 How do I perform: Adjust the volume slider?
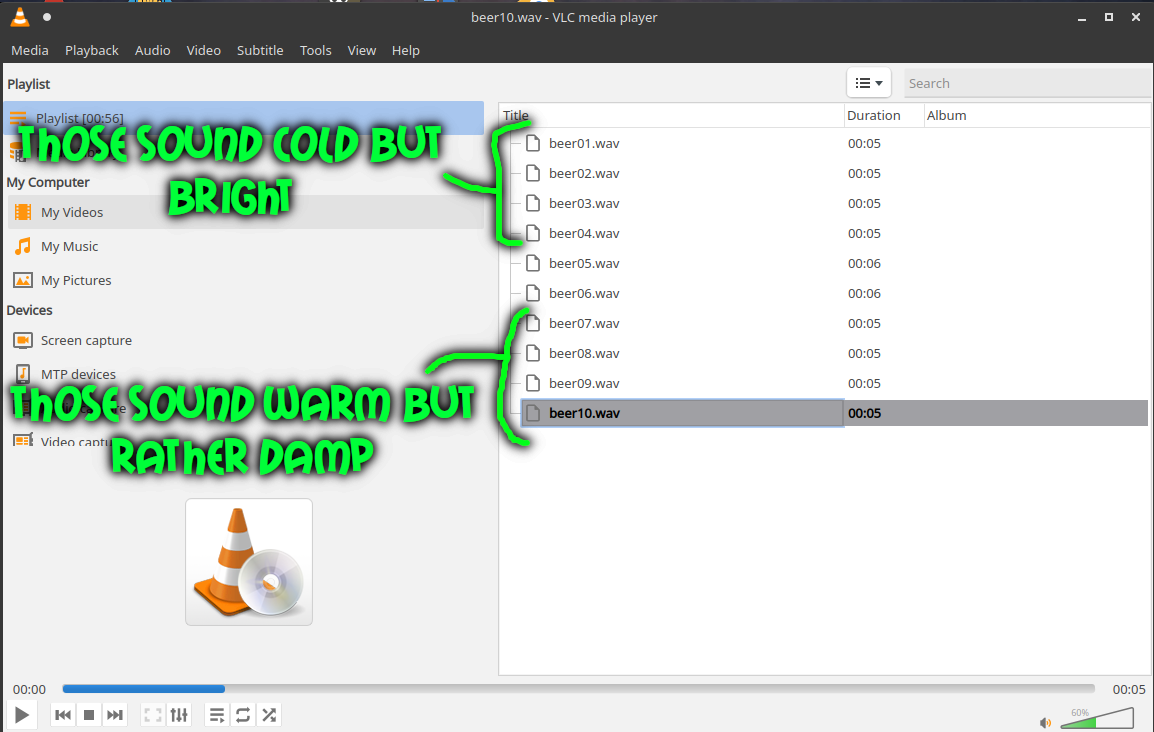coord(1097,717)
